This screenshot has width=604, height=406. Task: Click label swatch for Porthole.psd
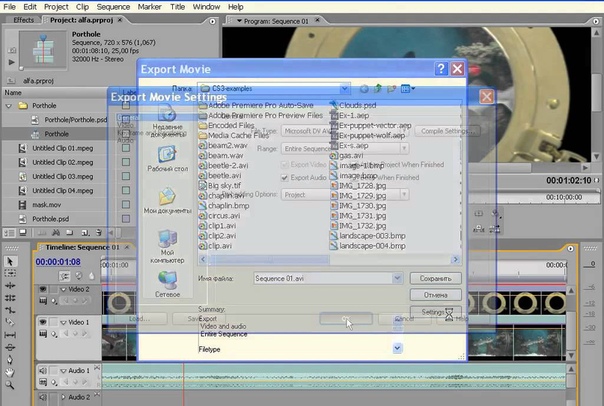[126, 219]
